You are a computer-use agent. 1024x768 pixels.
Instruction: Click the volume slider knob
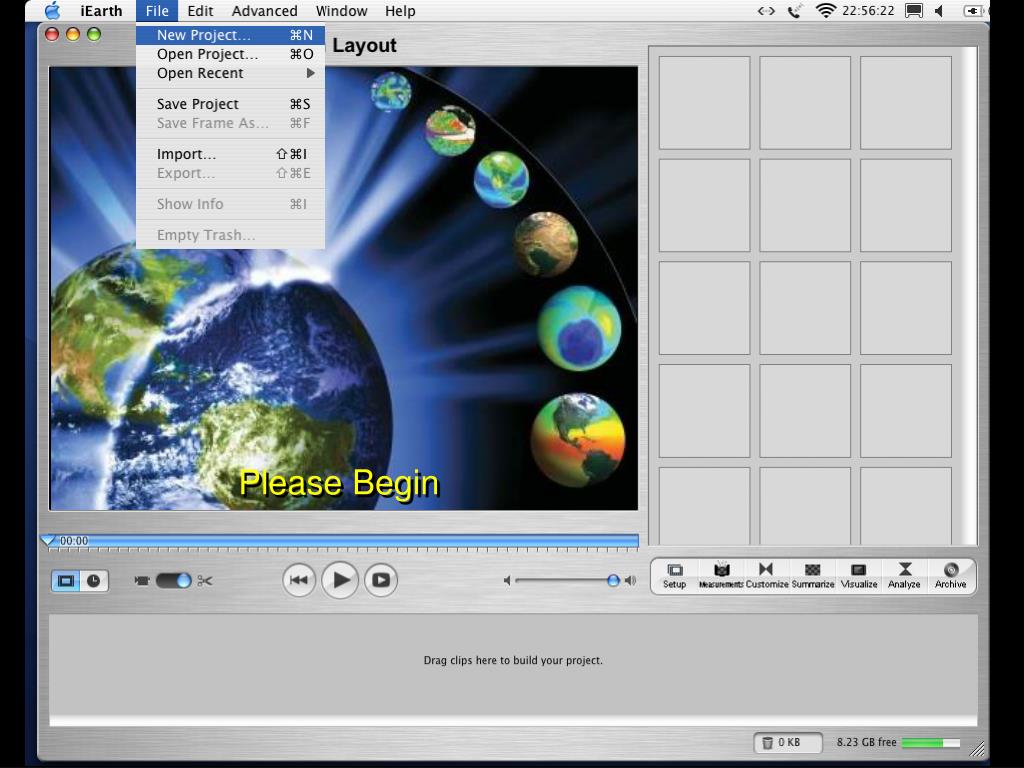(613, 580)
